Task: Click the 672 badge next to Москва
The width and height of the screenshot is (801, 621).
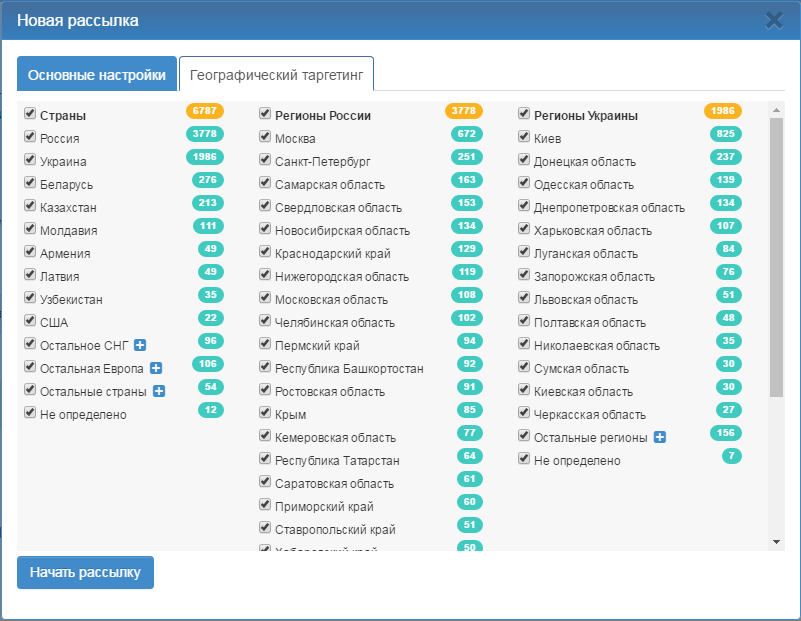Action: pos(465,134)
